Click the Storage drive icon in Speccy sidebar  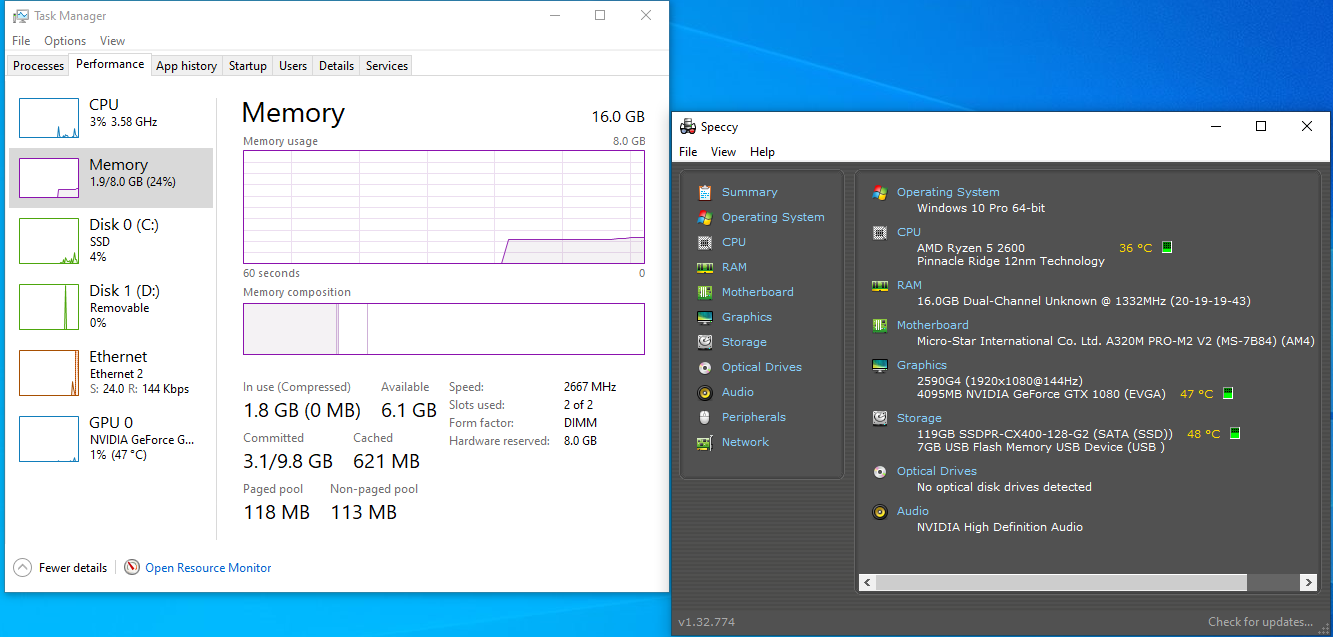(x=705, y=342)
